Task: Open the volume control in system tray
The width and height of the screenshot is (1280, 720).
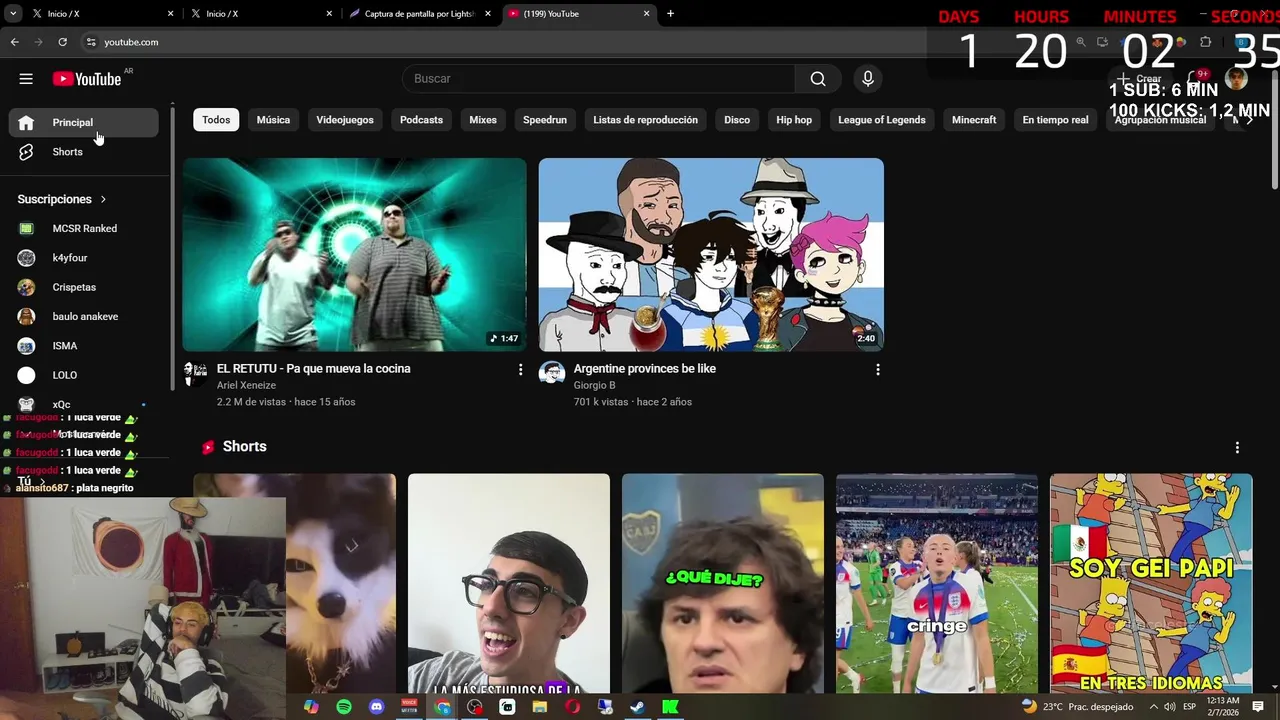Action: (x=1168, y=707)
